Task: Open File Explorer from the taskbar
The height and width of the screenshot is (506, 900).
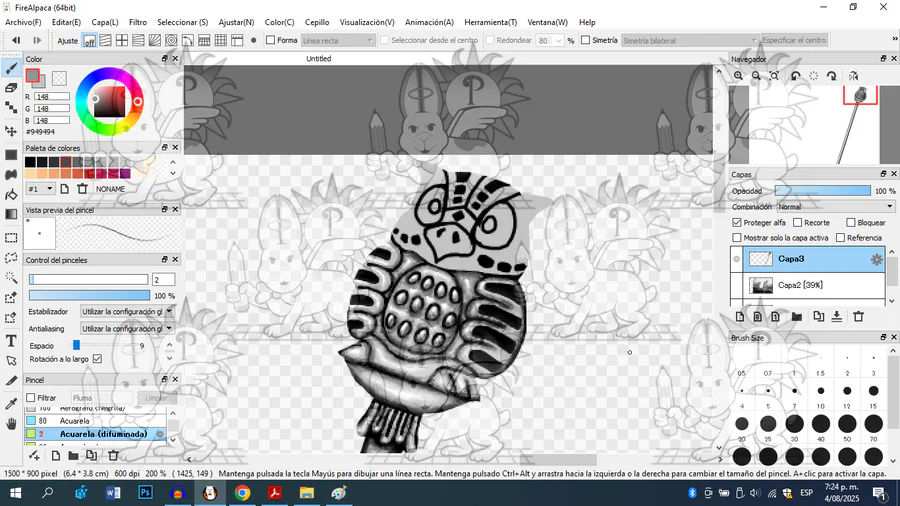Action: coord(307,493)
